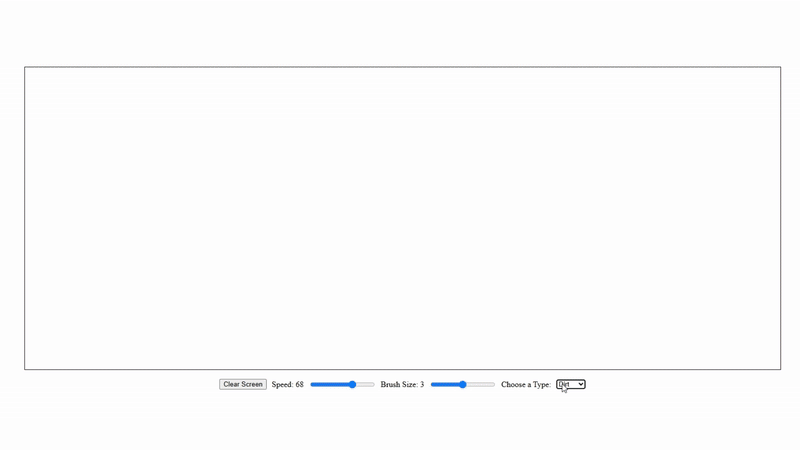
Task: Click the "Choose a Type:" label
Action: click(526, 384)
